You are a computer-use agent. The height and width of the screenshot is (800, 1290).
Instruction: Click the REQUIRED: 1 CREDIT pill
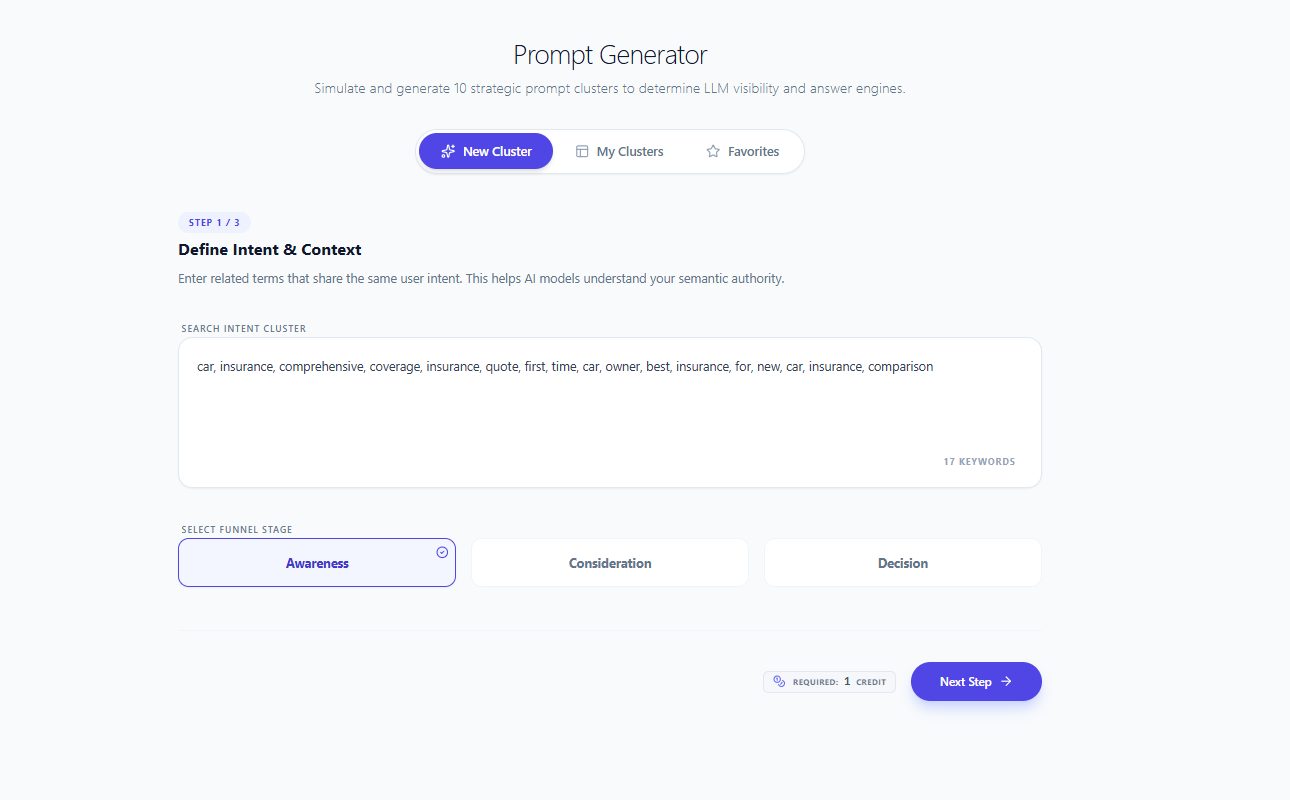pyautogui.click(x=829, y=681)
